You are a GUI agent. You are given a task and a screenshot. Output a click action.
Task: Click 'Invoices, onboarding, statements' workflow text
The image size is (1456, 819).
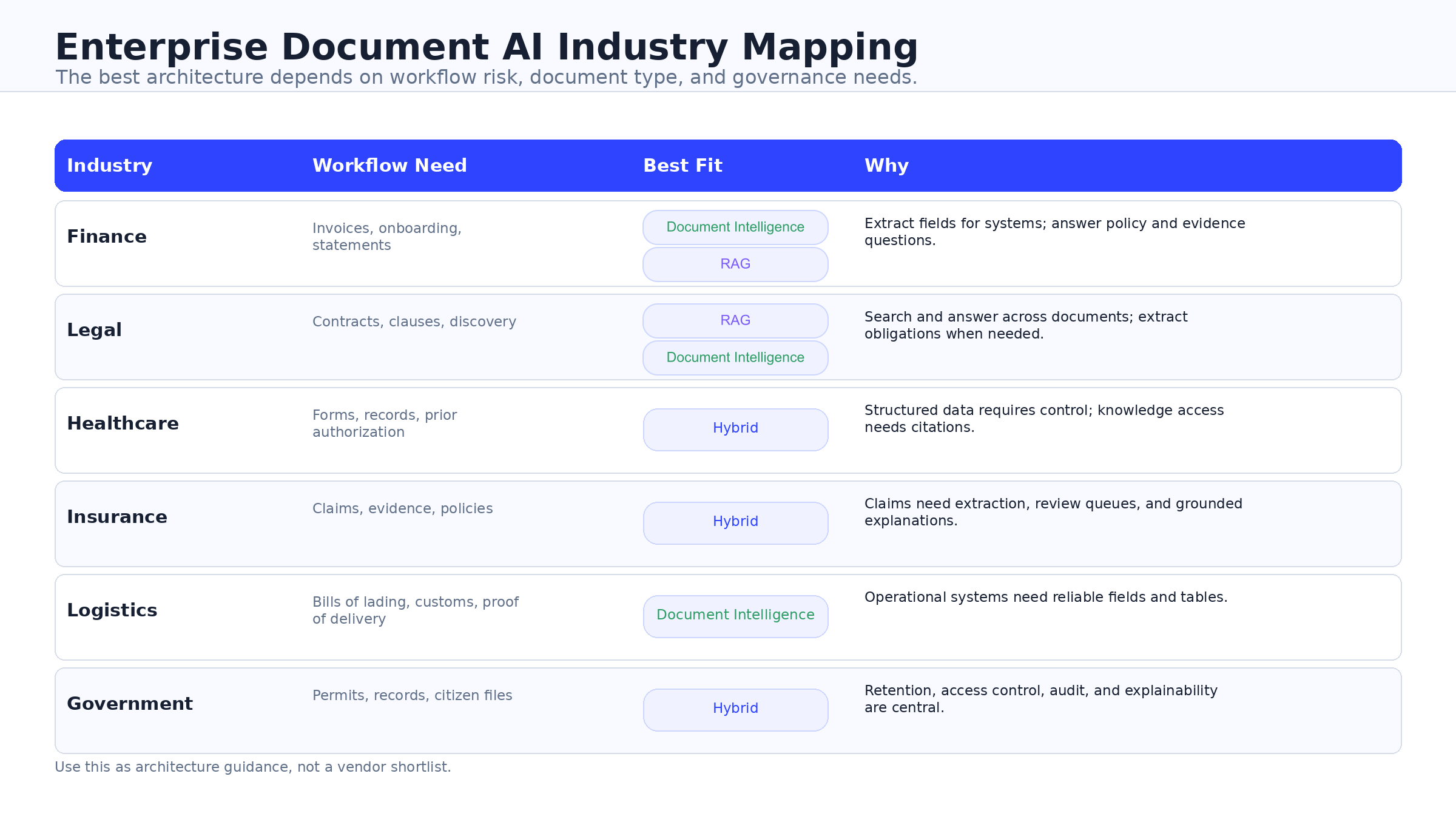pos(387,237)
